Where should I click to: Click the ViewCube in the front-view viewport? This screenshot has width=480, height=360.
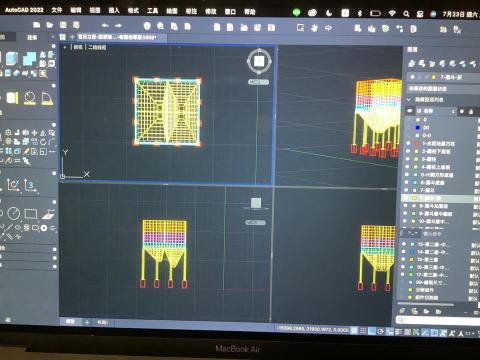pos(256,203)
